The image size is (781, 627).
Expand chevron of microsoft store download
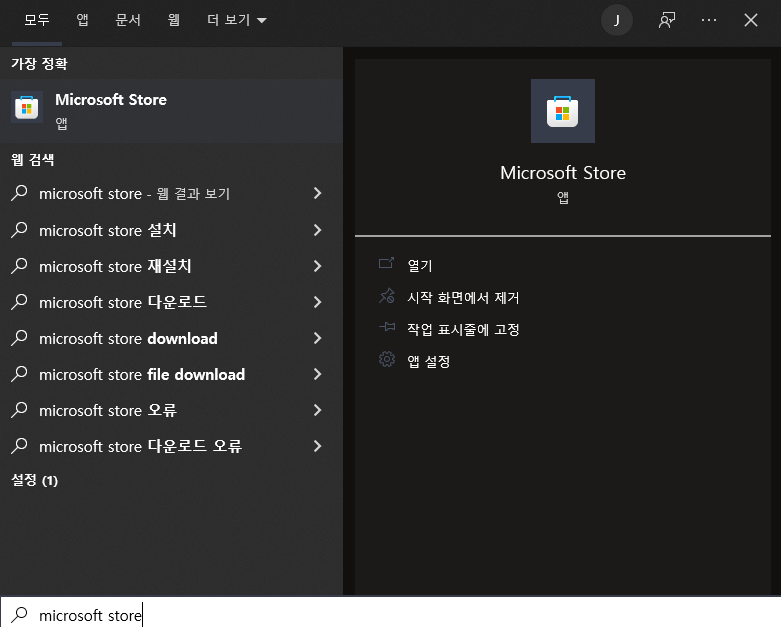click(x=317, y=338)
